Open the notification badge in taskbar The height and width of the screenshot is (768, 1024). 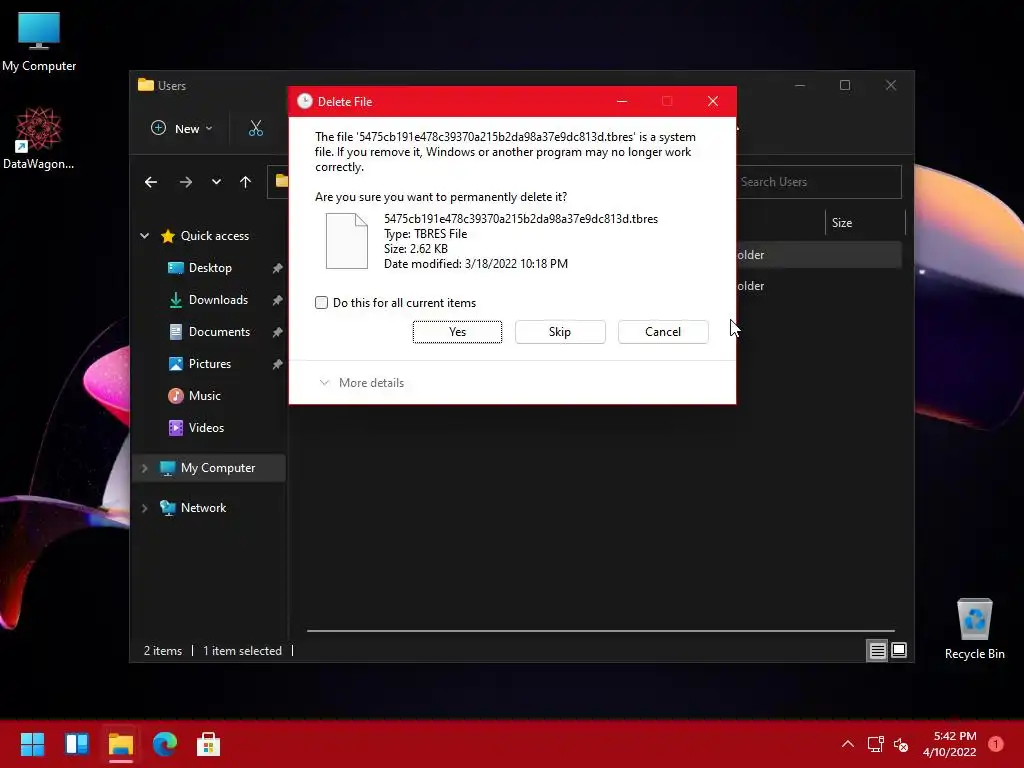coord(995,744)
